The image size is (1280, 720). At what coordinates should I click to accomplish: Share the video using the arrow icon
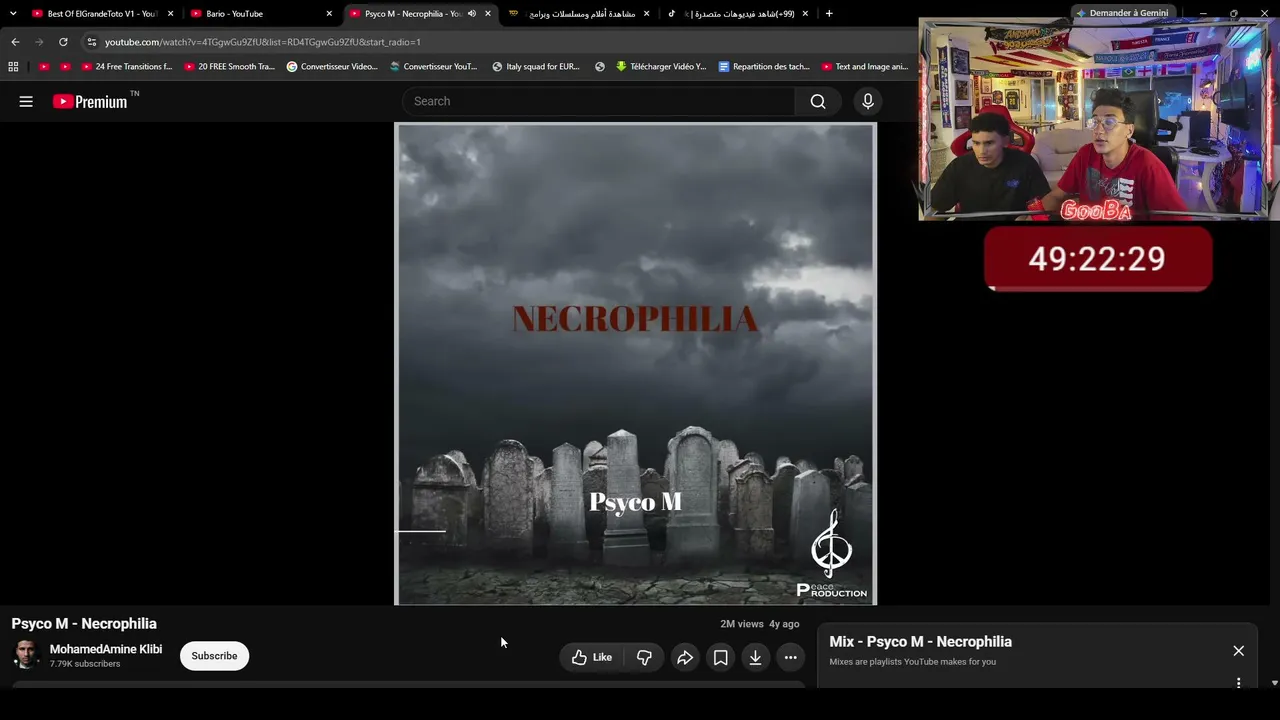pos(685,657)
